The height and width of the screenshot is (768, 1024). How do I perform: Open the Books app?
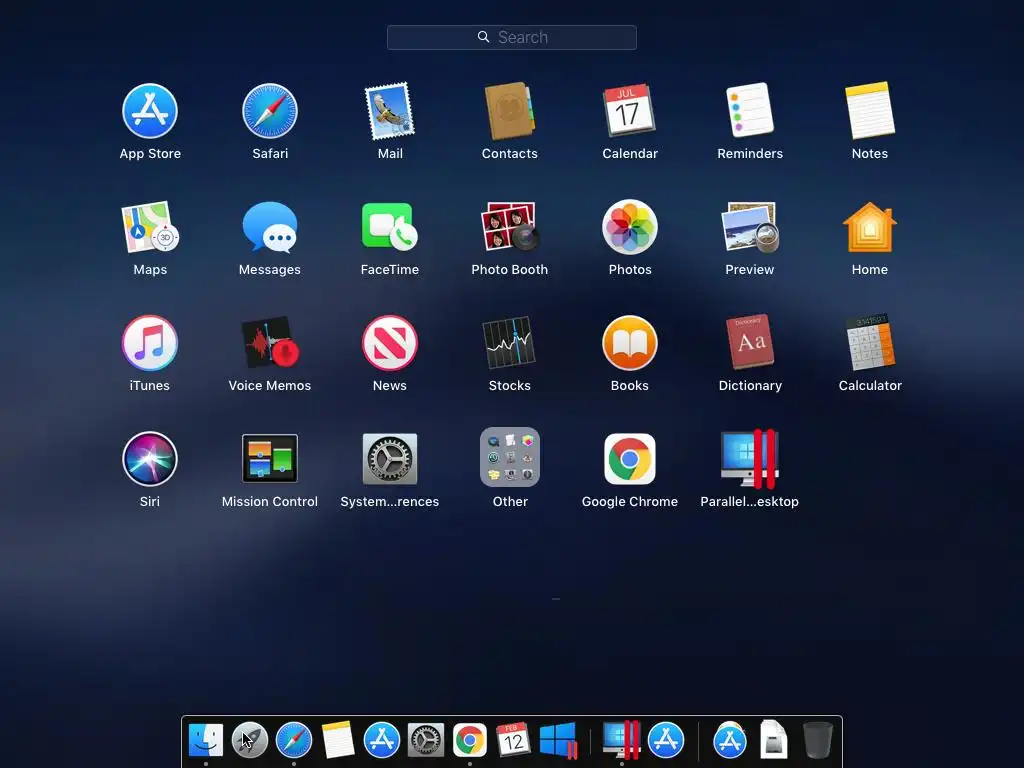pyautogui.click(x=630, y=343)
